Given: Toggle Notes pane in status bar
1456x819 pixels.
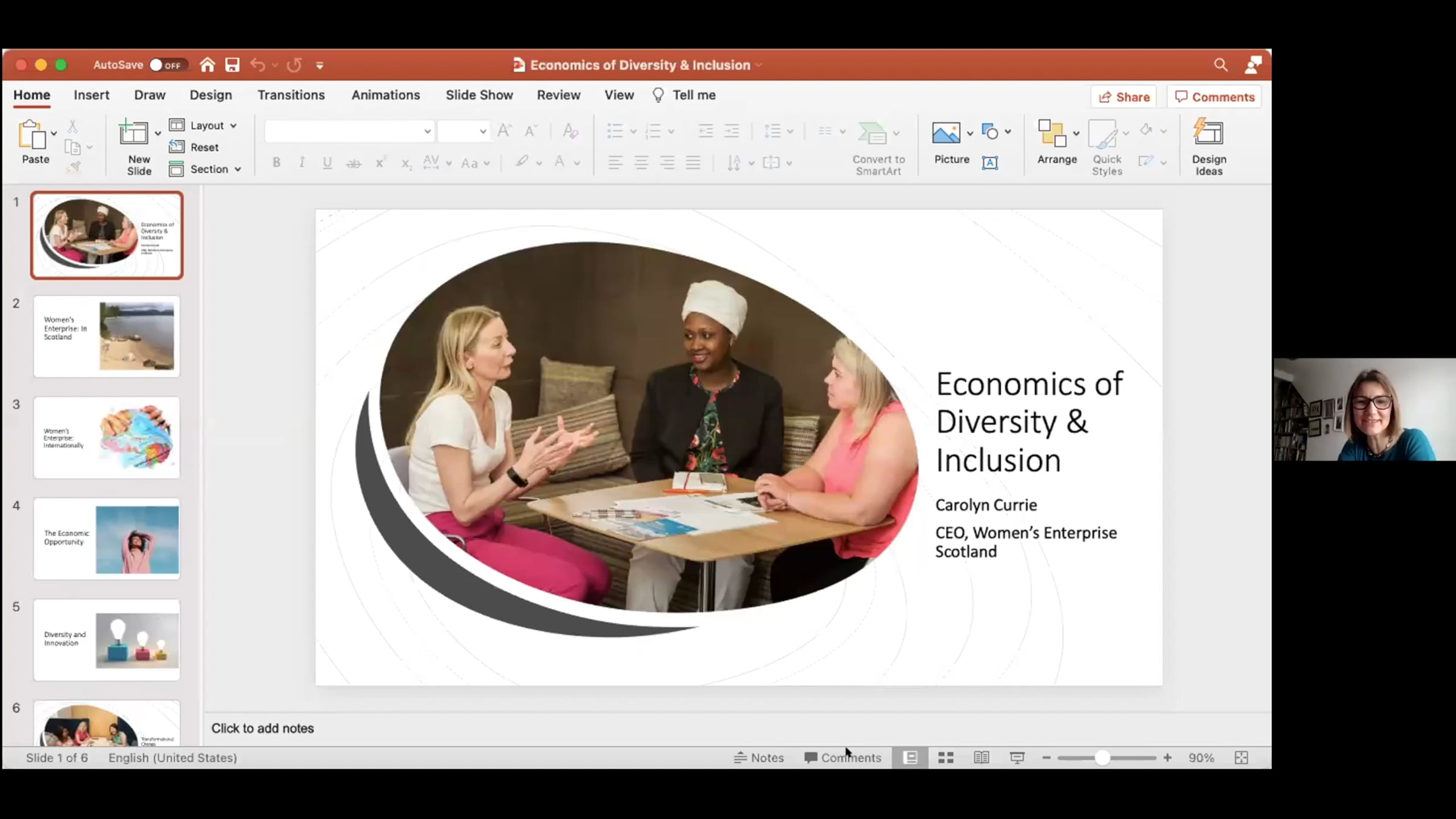Looking at the screenshot, I should click(x=758, y=758).
